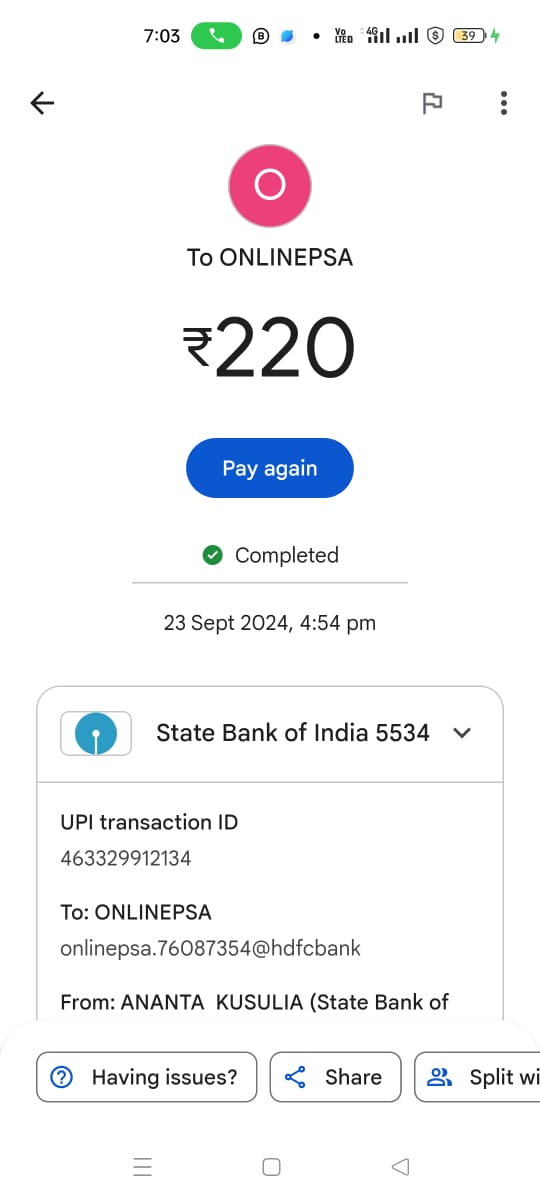
Task: Expand State Bank of India chevron
Action: pyautogui.click(x=462, y=733)
